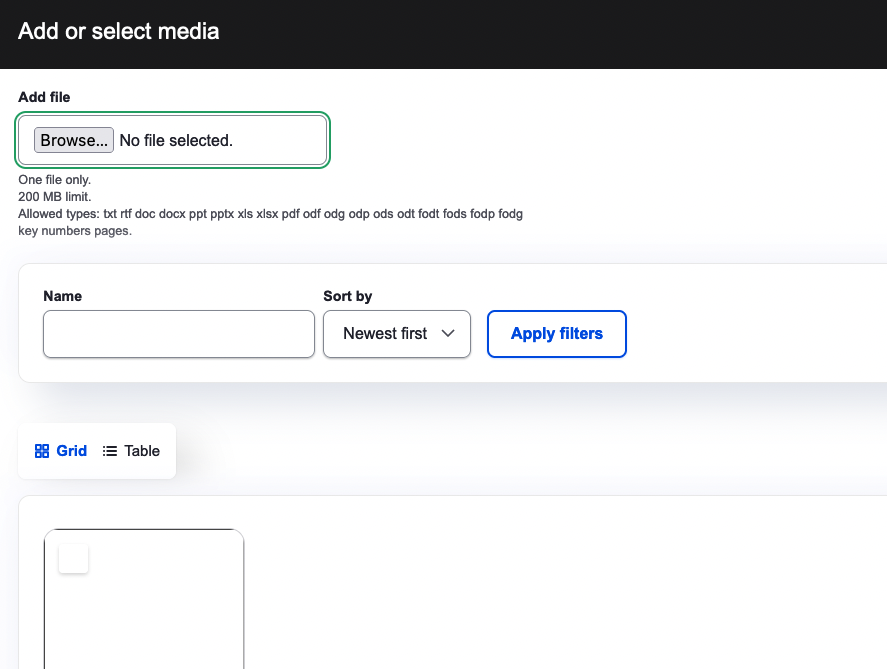Click the "200 MB limit." description text
887x669 pixels.
pos(55,197)
